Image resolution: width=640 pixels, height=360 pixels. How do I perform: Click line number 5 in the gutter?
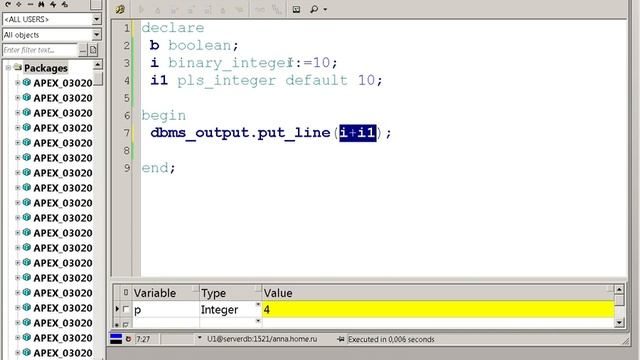127,98
